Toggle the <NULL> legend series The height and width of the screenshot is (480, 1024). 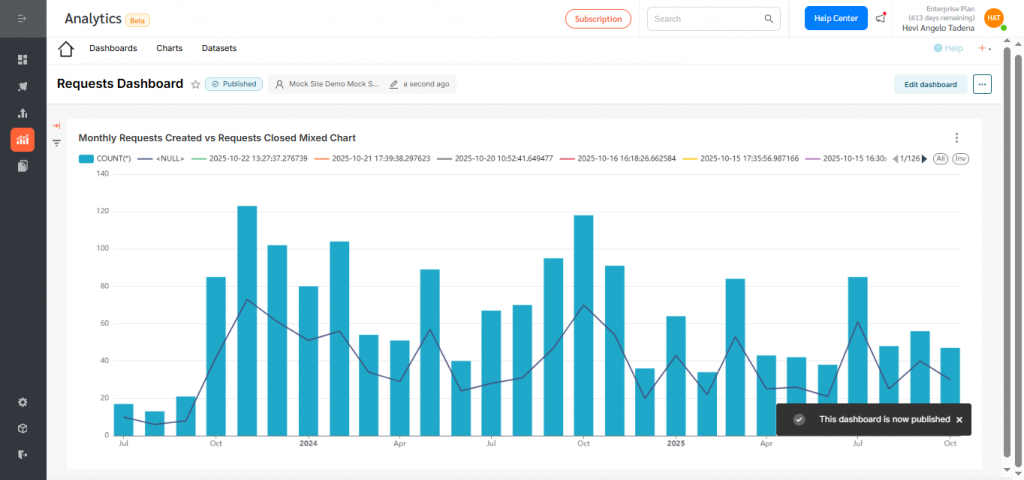coord(161,158)
